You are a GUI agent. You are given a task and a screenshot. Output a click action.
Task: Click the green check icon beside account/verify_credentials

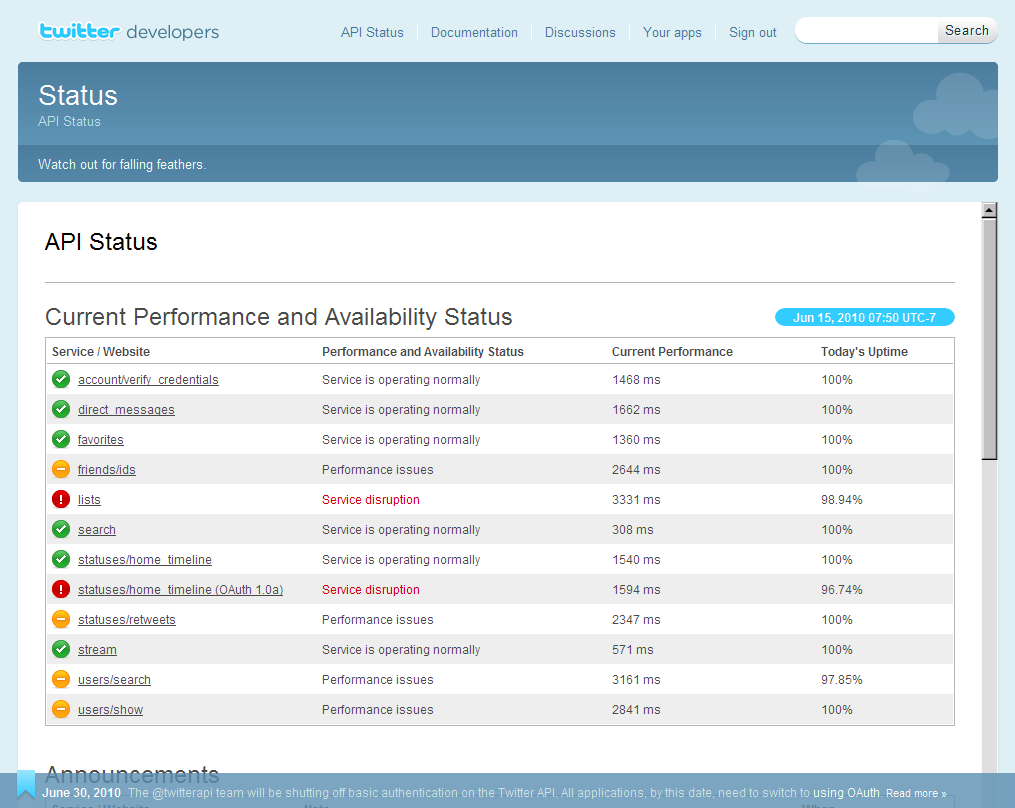61,379
